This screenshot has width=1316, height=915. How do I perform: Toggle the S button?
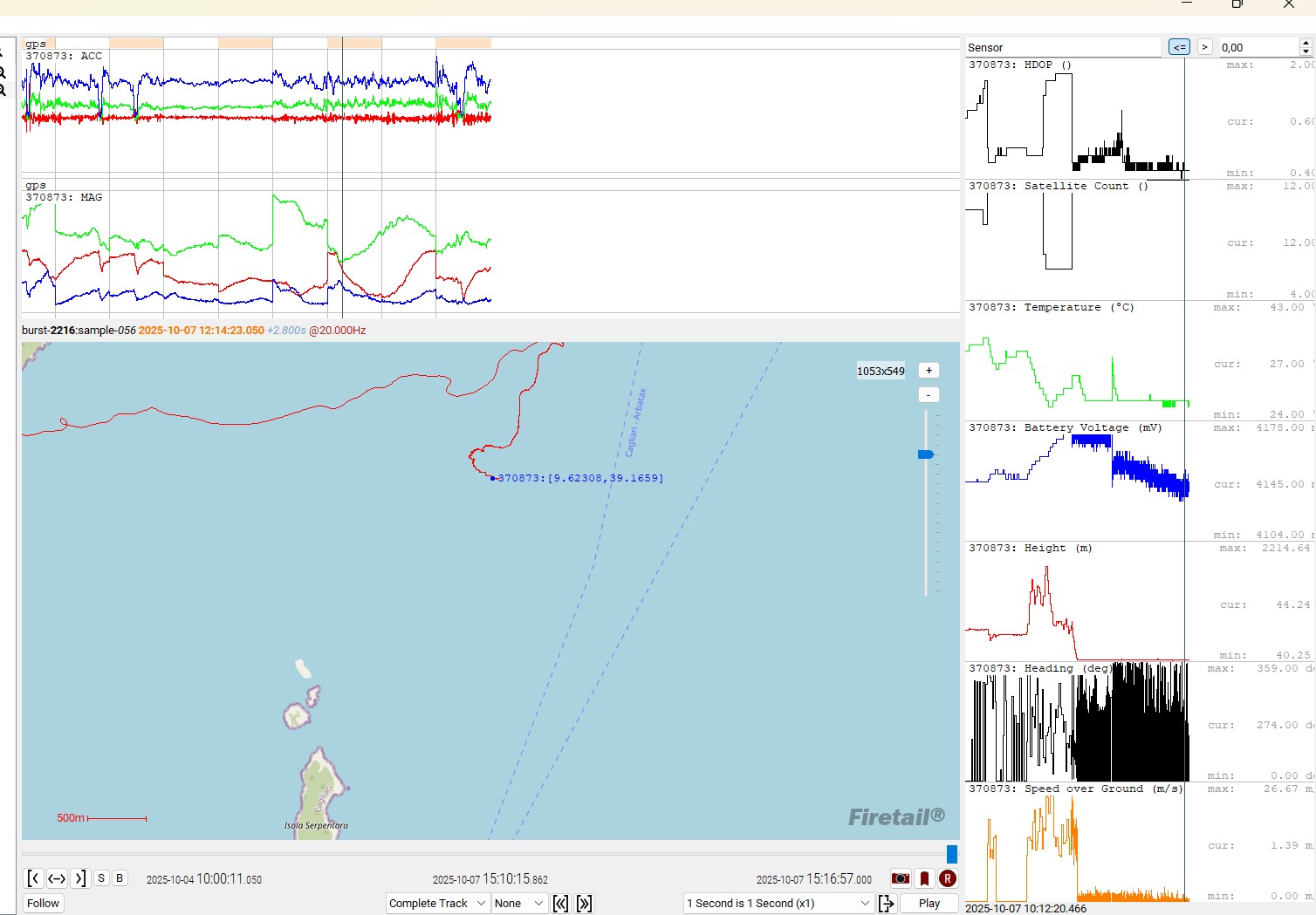[x=101, y=878]
